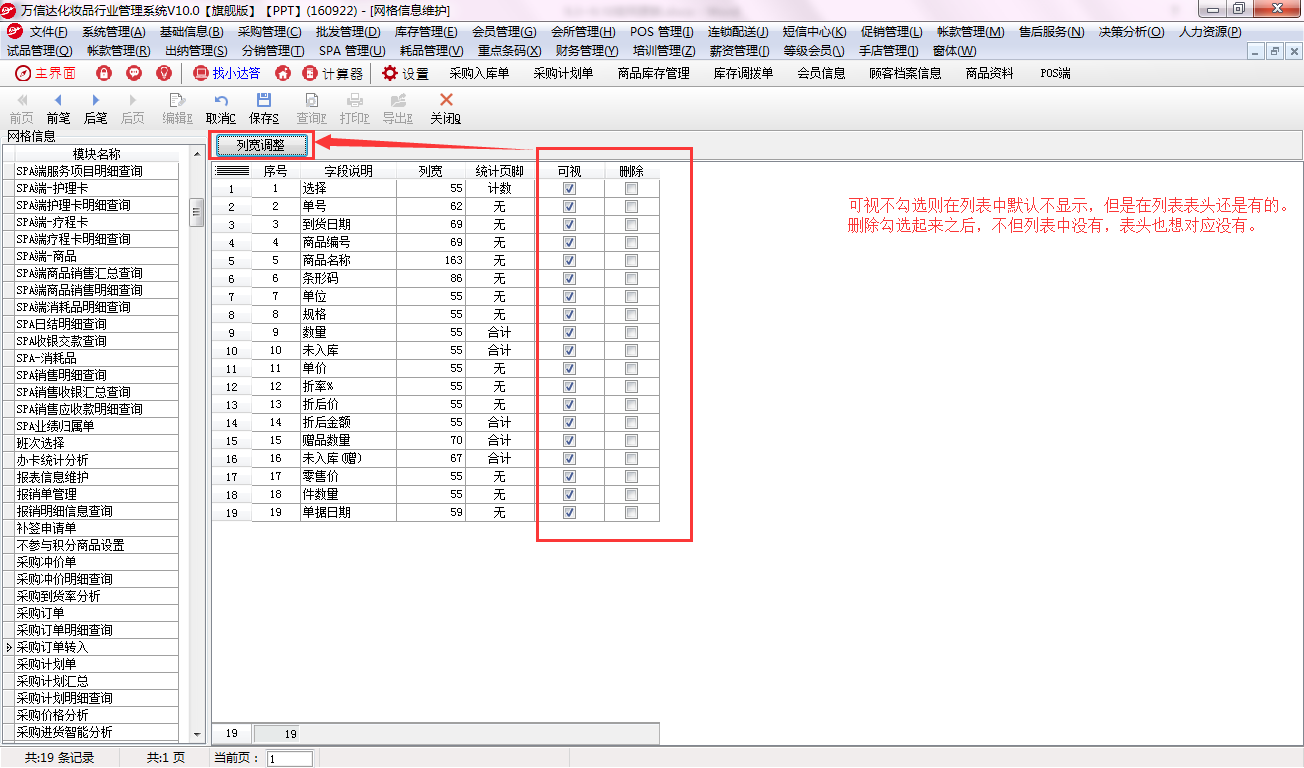Open 会员信息 shortcut
1304x768 pixels.
tap(821, 73)
